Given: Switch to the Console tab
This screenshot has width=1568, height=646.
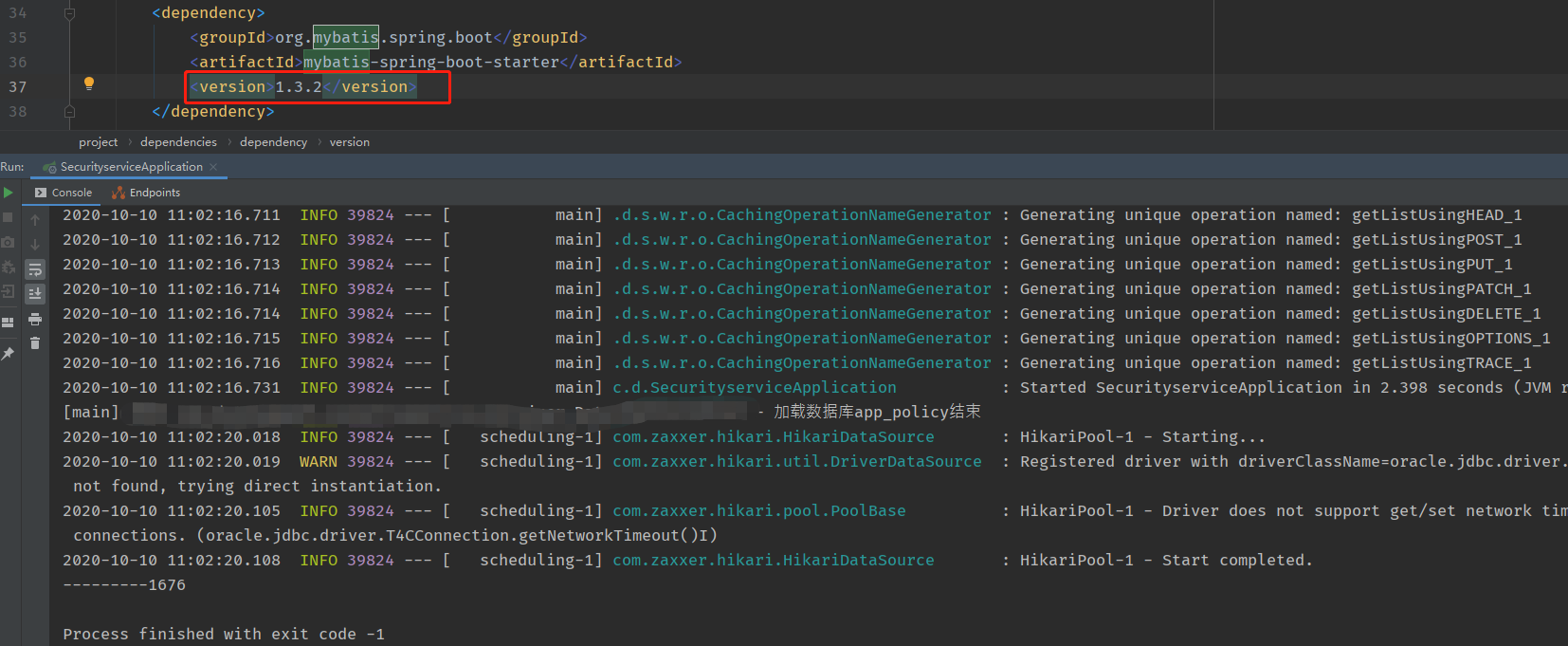Looking at the screenshot, I should (x=64, y=193).
